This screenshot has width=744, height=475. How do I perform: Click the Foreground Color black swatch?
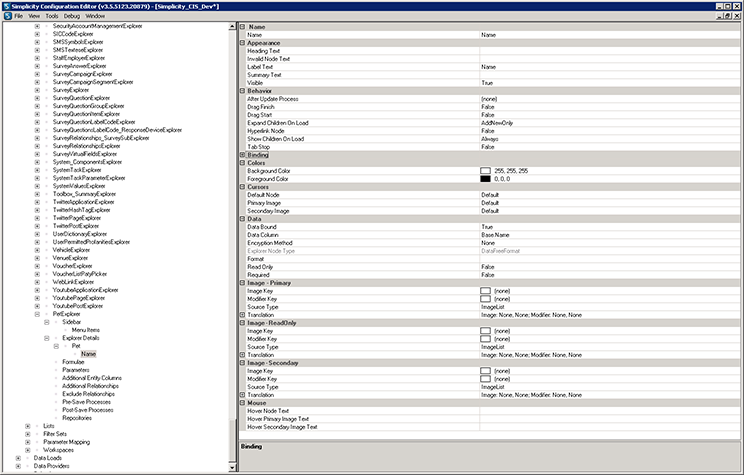coord(485,179)
